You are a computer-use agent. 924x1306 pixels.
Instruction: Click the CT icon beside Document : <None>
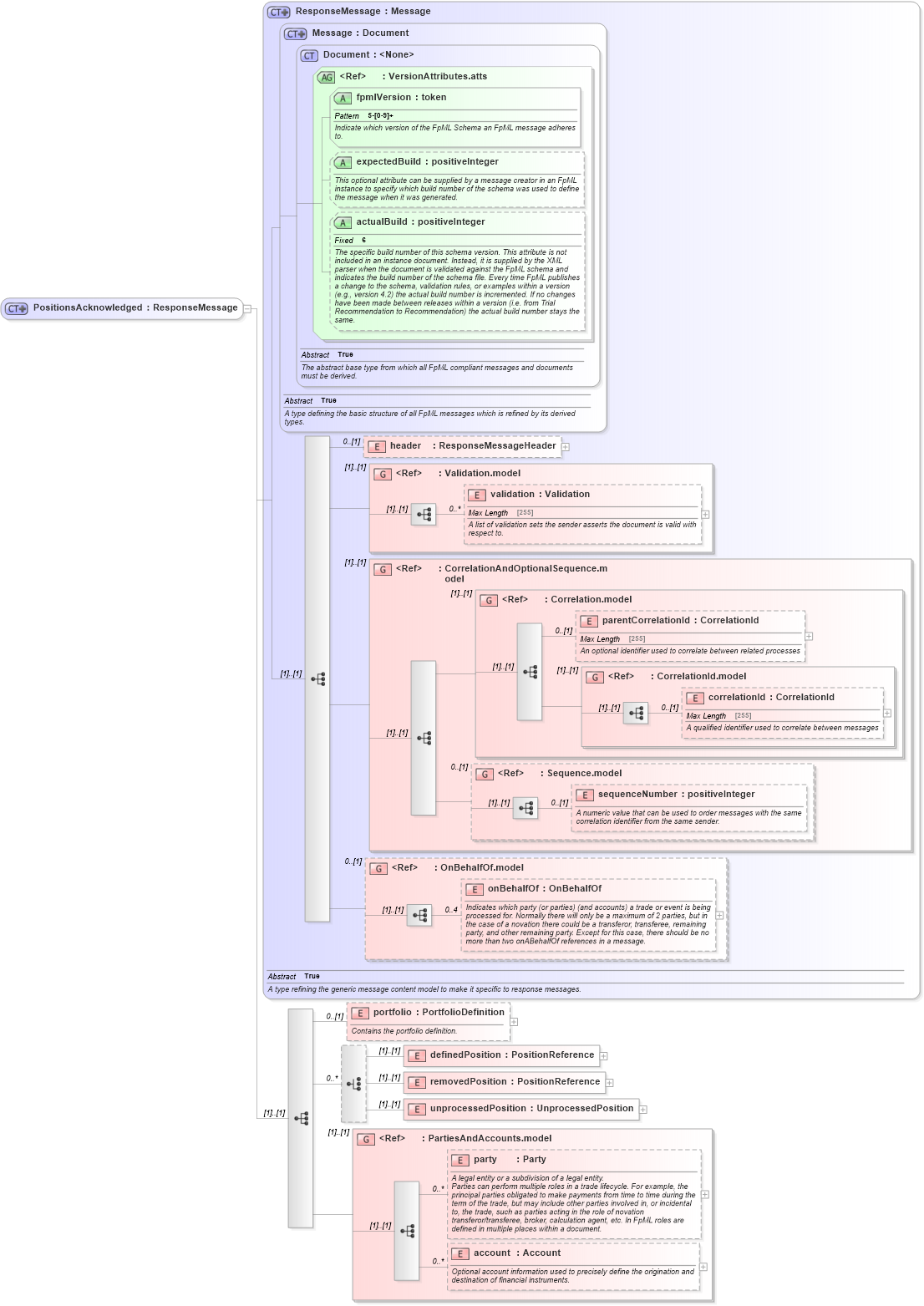[310, 56]
